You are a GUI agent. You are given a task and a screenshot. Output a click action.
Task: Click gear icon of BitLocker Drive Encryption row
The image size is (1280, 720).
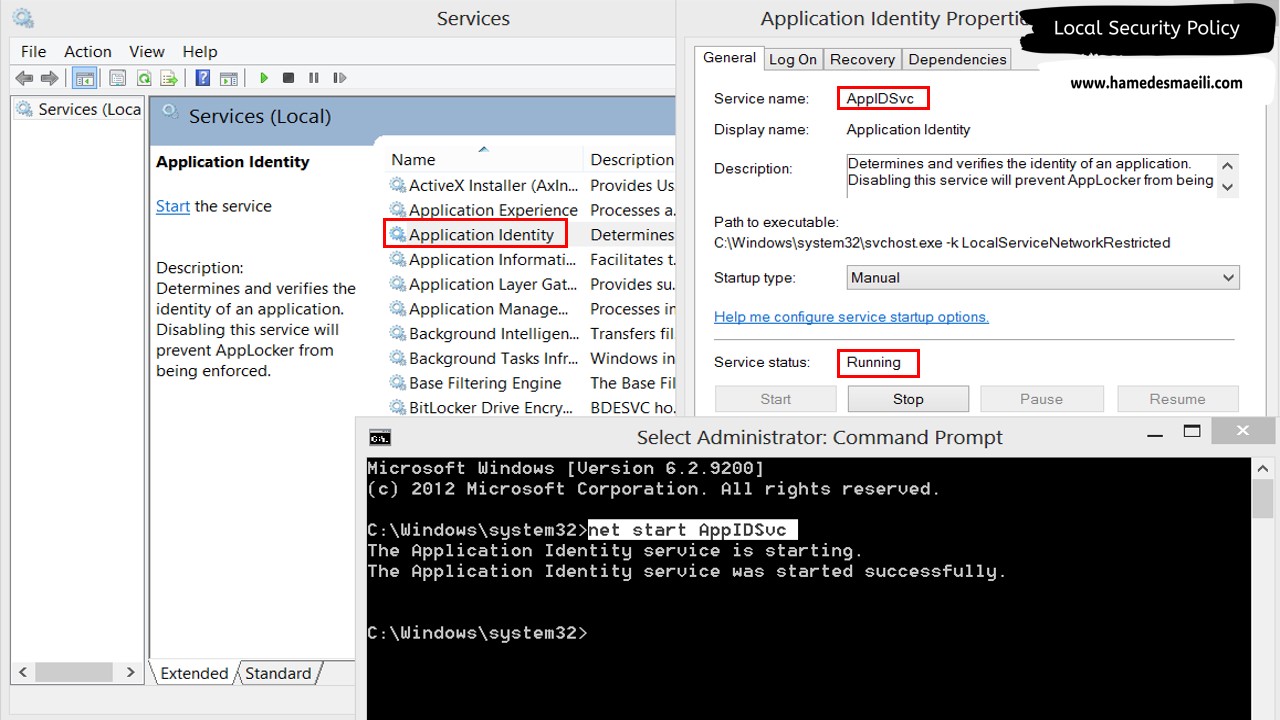[397, 408]
